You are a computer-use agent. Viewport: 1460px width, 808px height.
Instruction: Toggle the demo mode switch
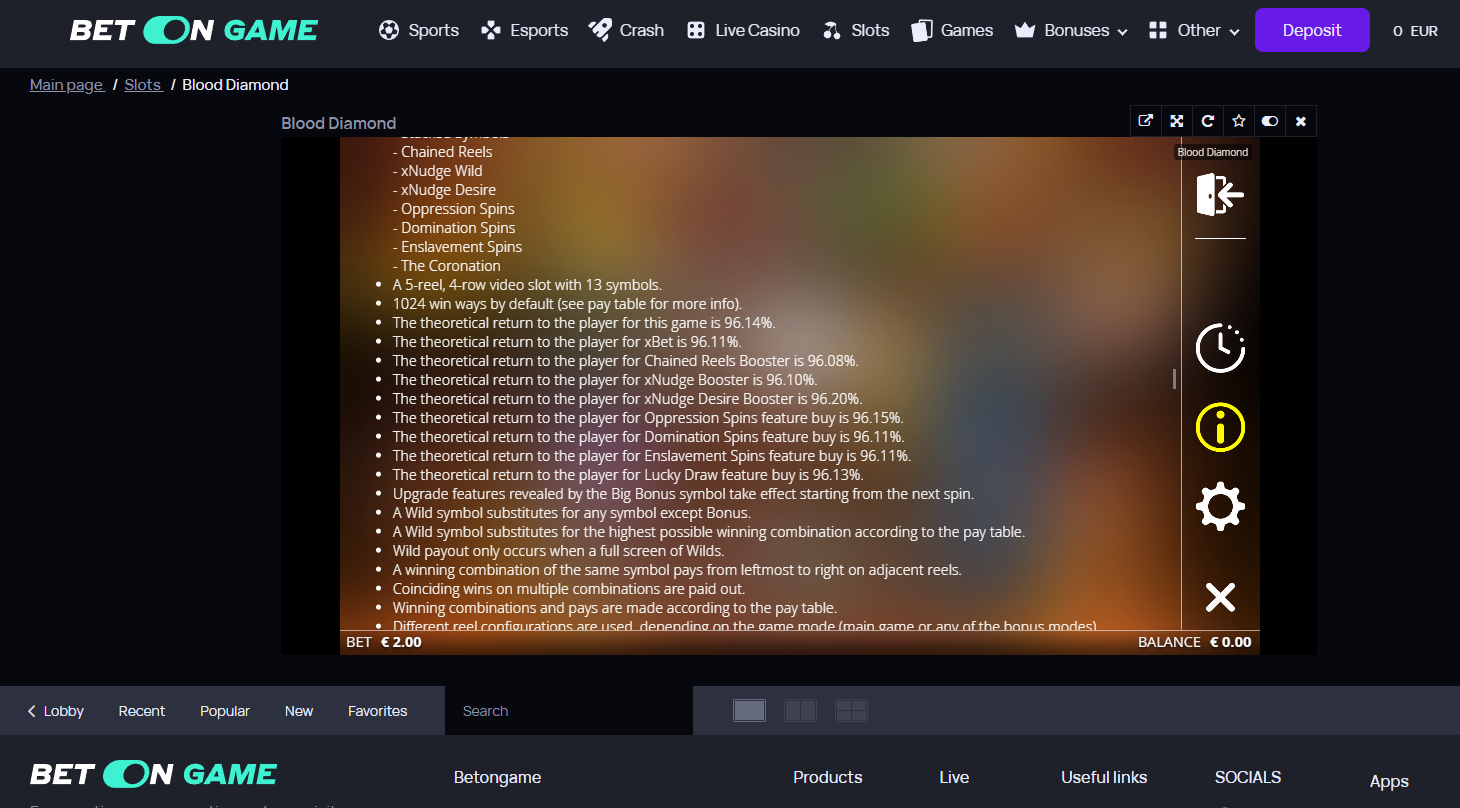[x=1270, y=121]
